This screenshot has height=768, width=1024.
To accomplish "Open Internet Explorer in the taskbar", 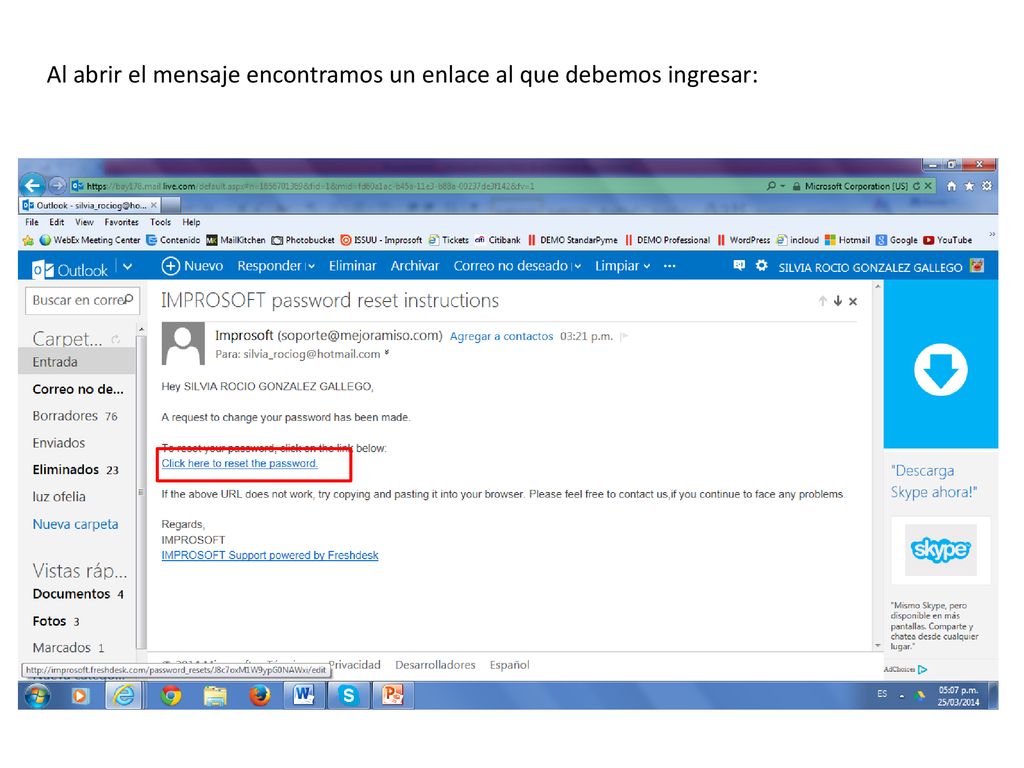I will point(123,696).
